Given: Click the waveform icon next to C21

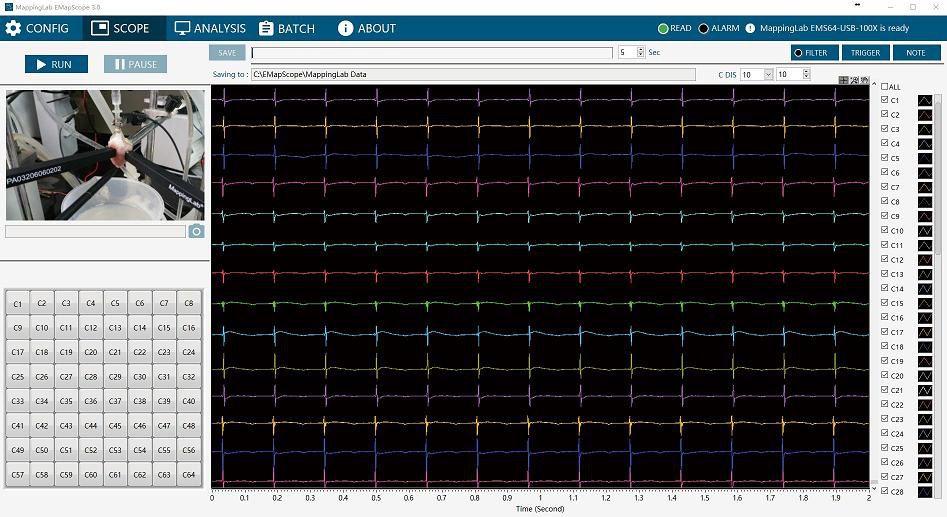Looking at the screenshot, I should (925, 390).
